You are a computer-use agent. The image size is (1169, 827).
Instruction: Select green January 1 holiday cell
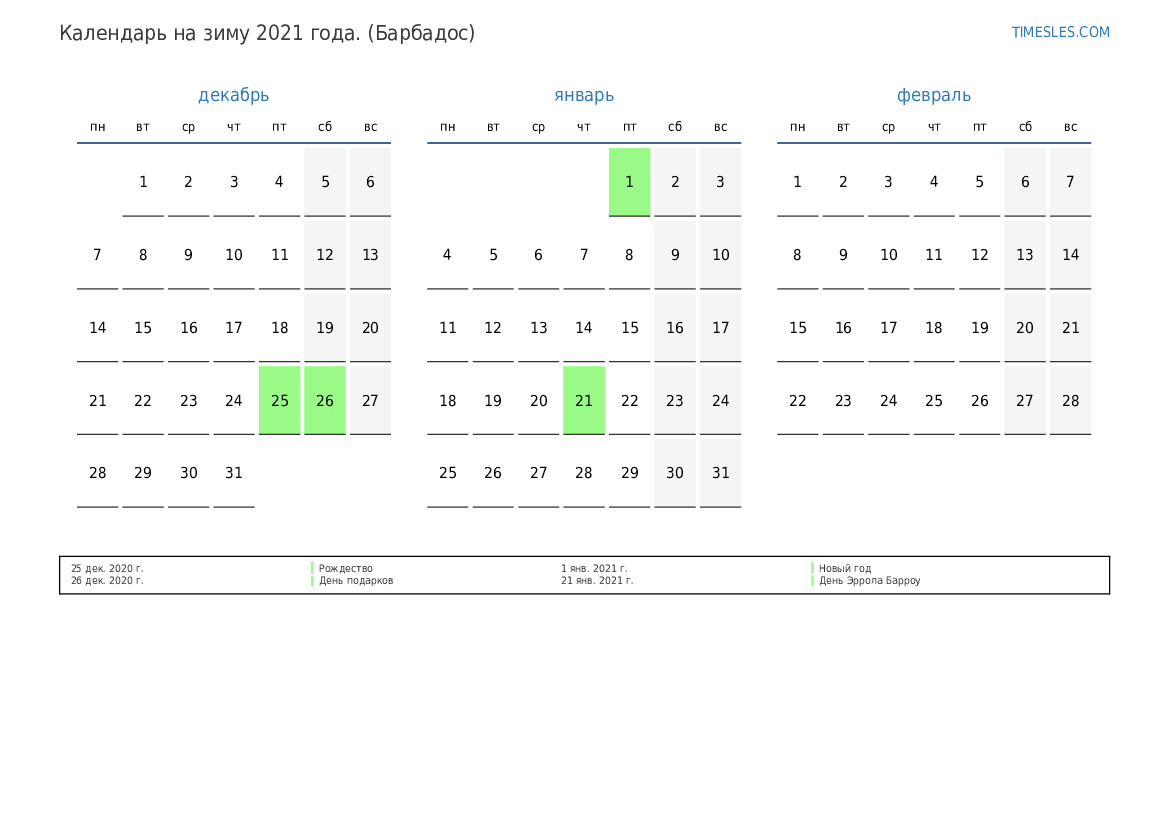point(629,182)
